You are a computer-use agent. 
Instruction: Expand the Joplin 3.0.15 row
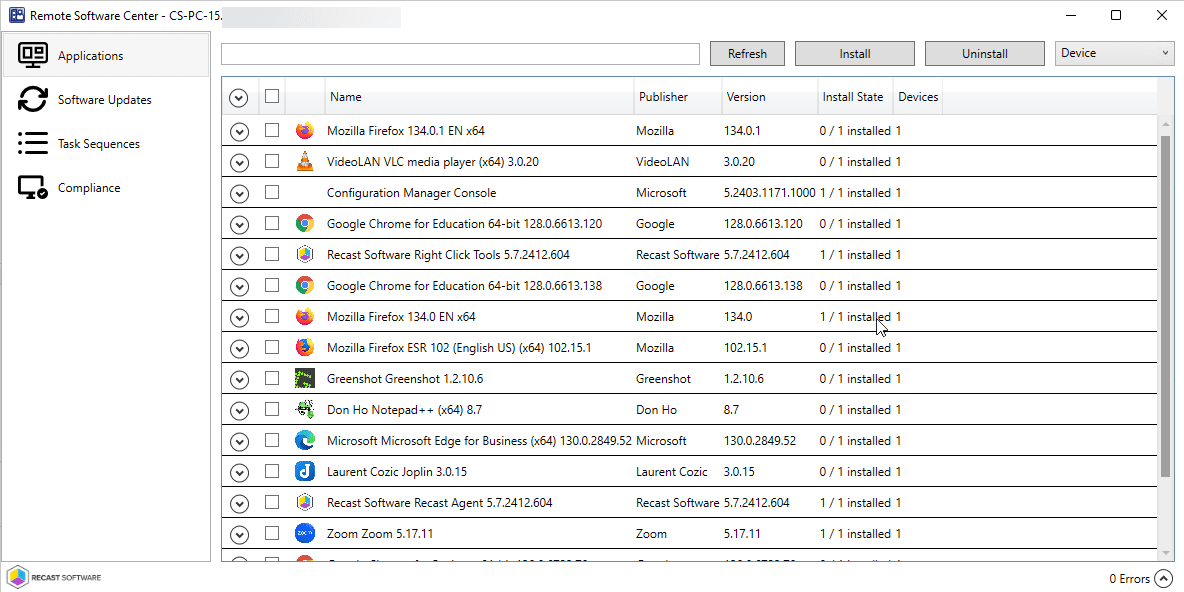(239, 472)
